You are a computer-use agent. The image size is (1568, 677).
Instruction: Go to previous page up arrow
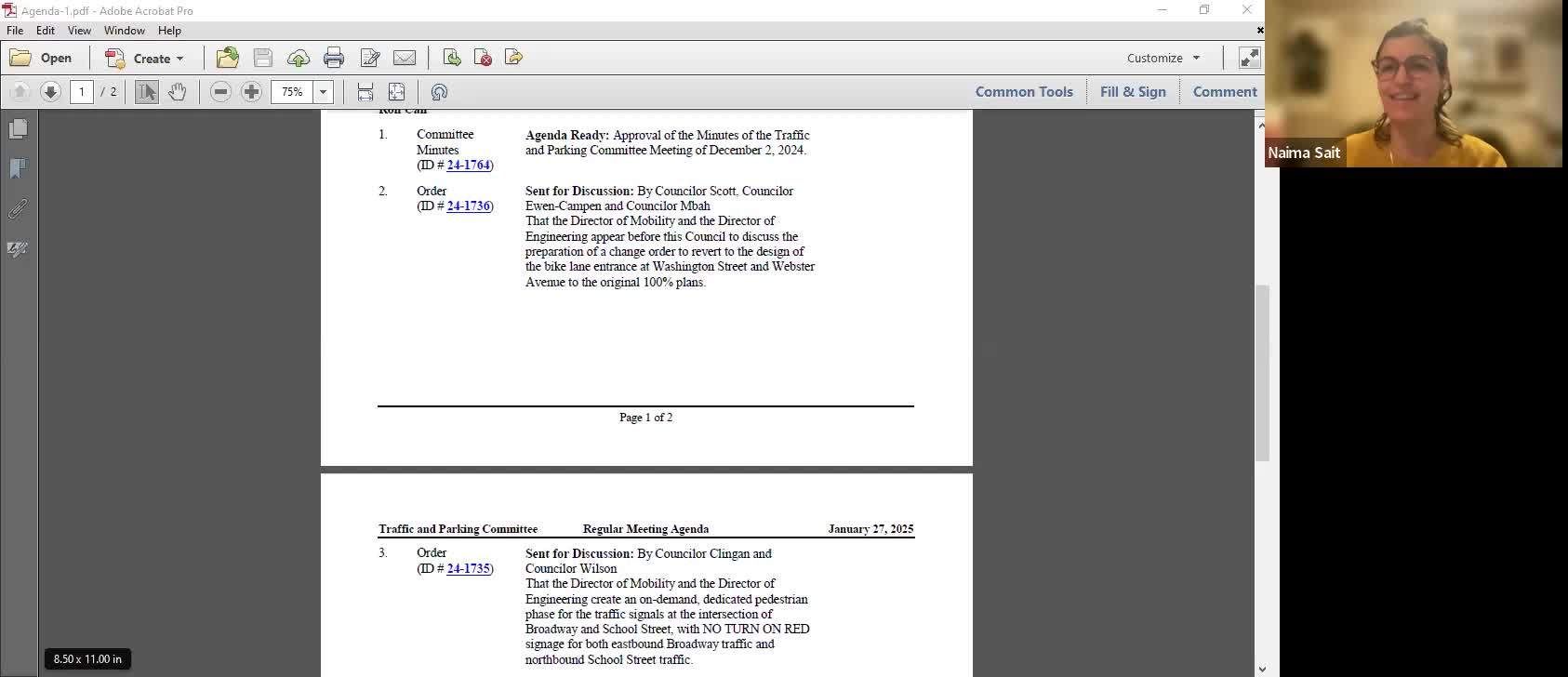(x=20, y=91)
